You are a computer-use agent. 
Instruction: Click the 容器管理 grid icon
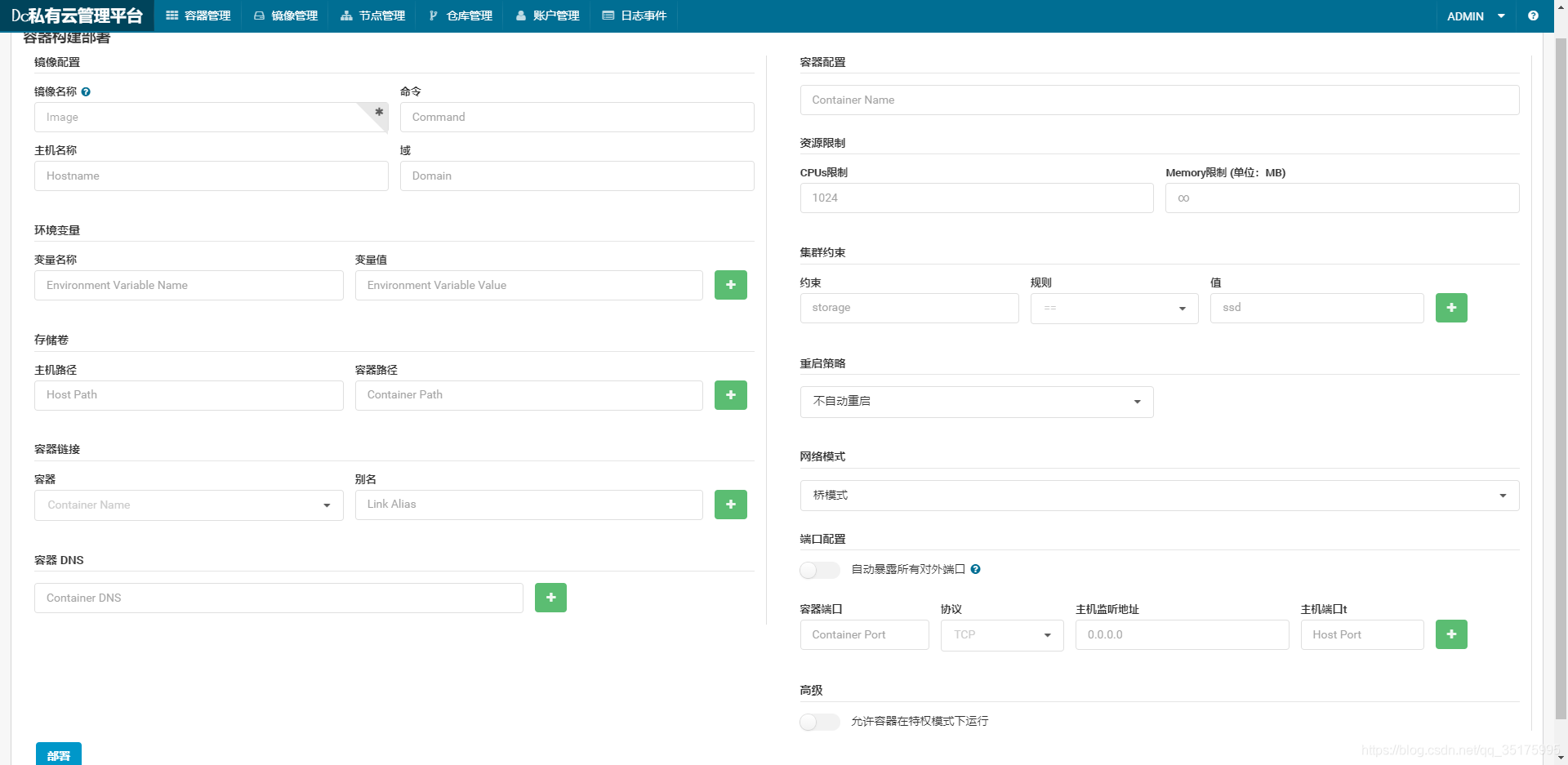pos(171,16)
